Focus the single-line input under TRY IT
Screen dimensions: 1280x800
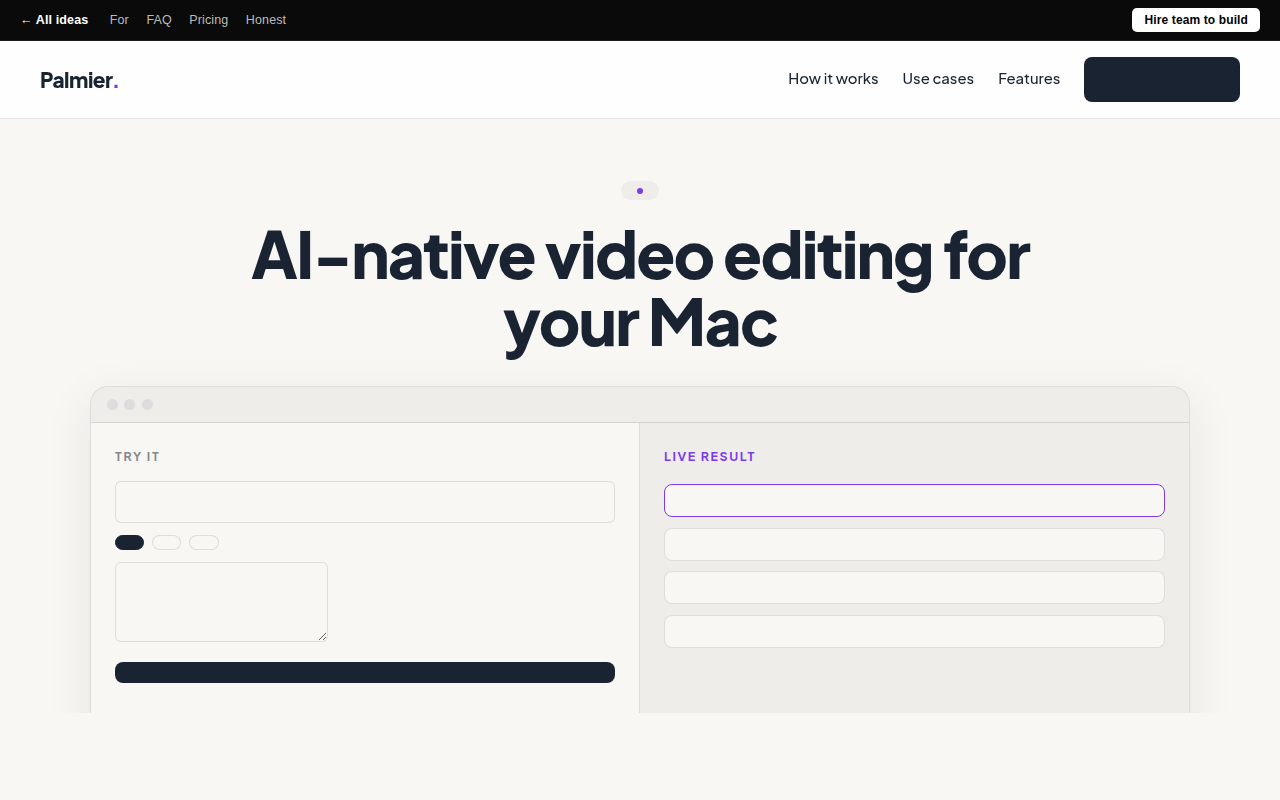pos(365,502)
